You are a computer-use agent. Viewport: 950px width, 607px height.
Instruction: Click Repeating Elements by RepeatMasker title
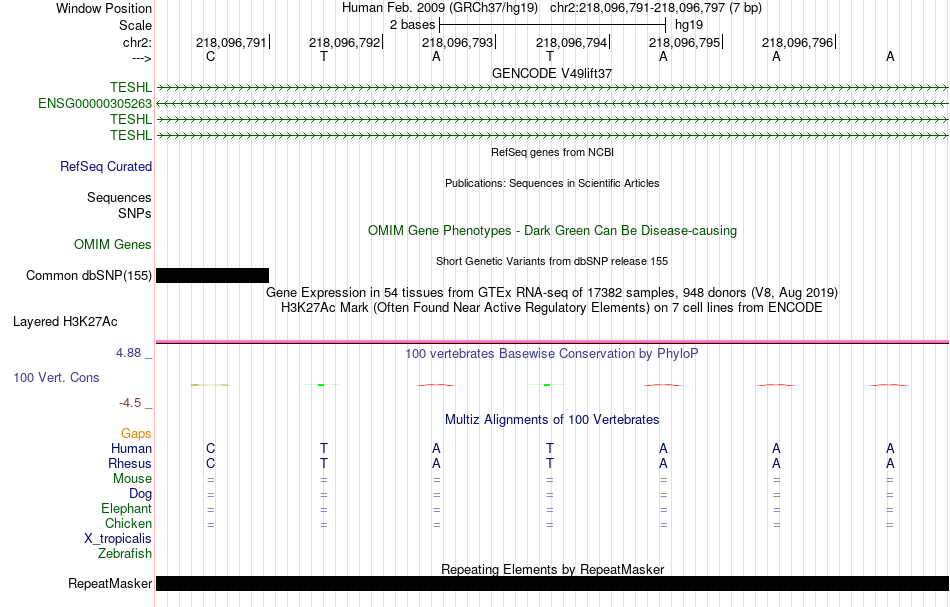pos(552,569)
